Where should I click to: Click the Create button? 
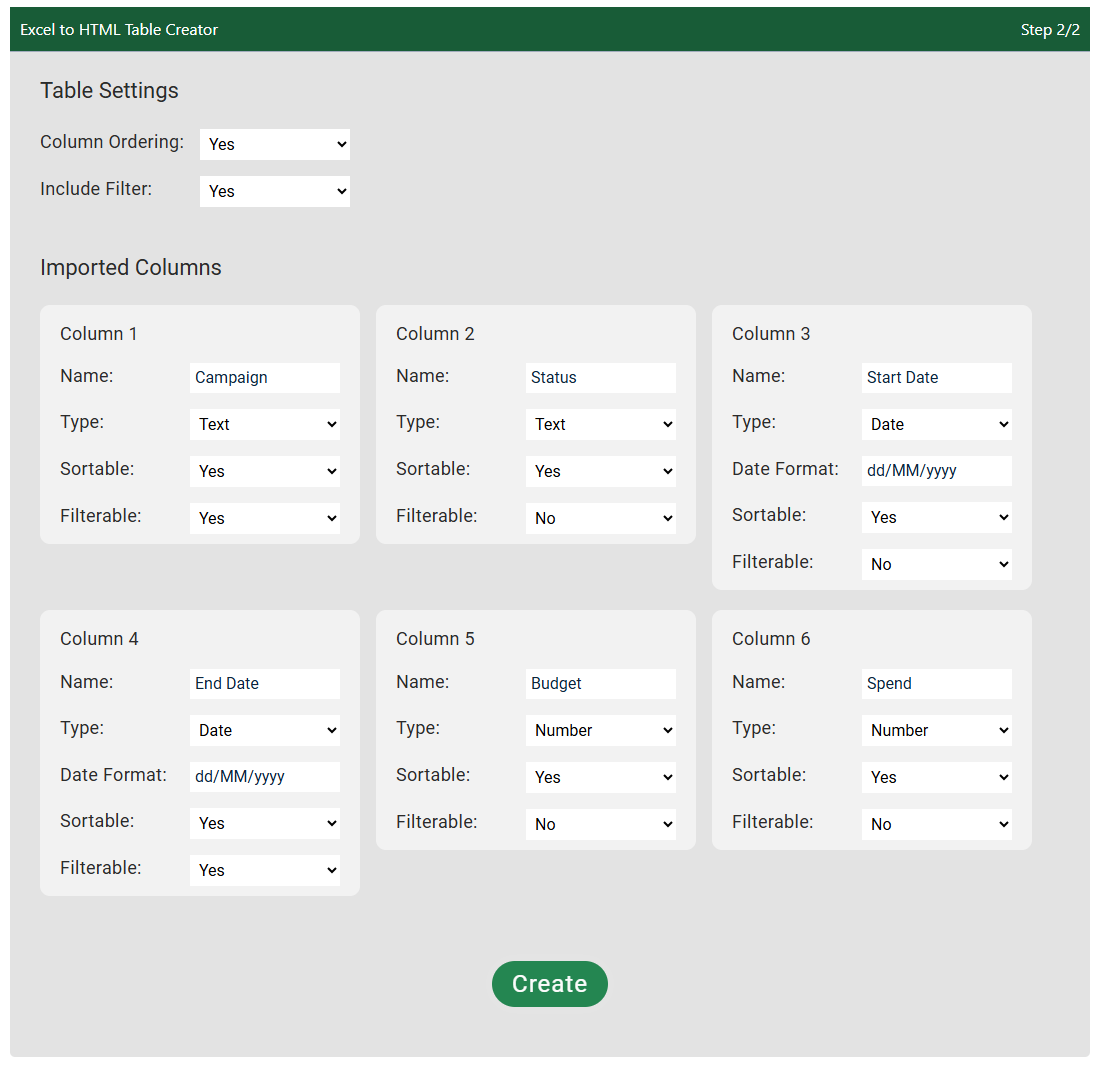pos(549,984)
